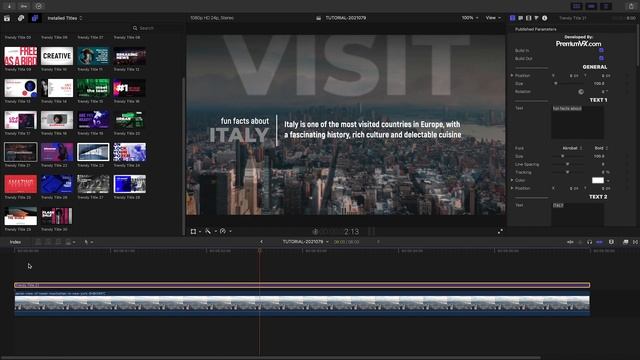Toggle the headphones solo icon
Image resolution: width=640 pixels, height=360 pixels.
pyautogui.click(x=589, y=242)
